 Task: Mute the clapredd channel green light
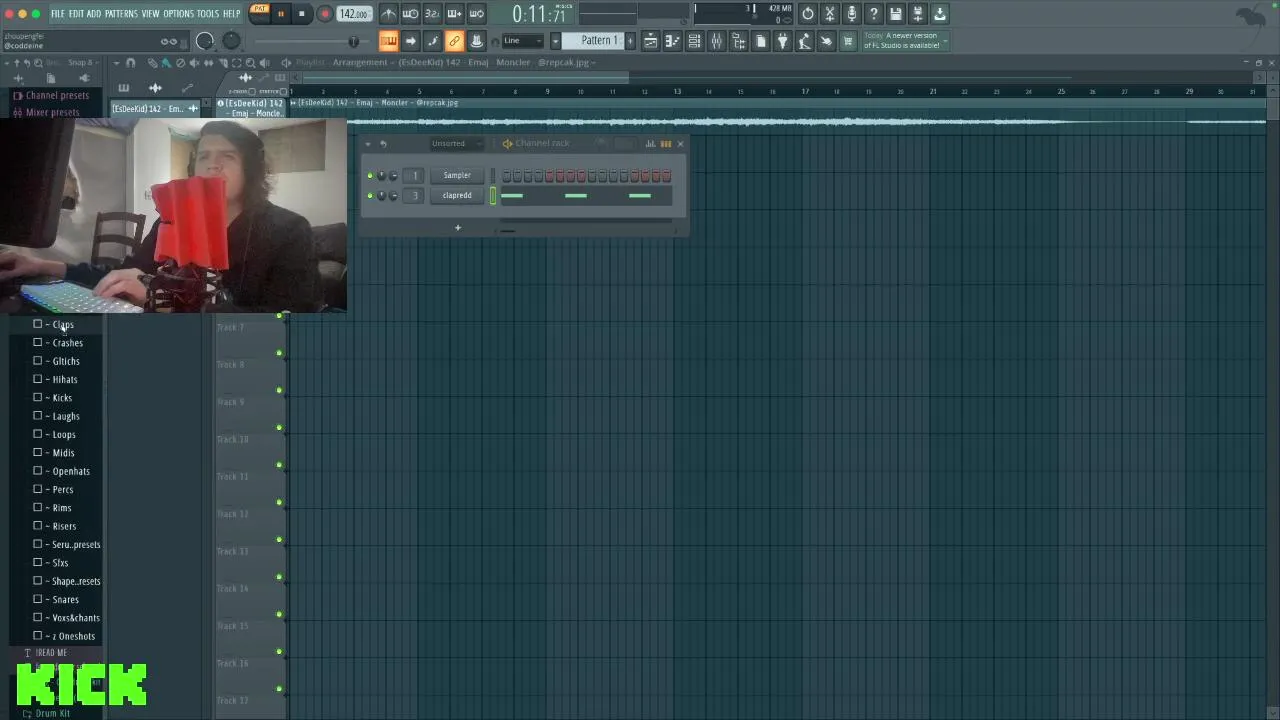pos(370,196)
